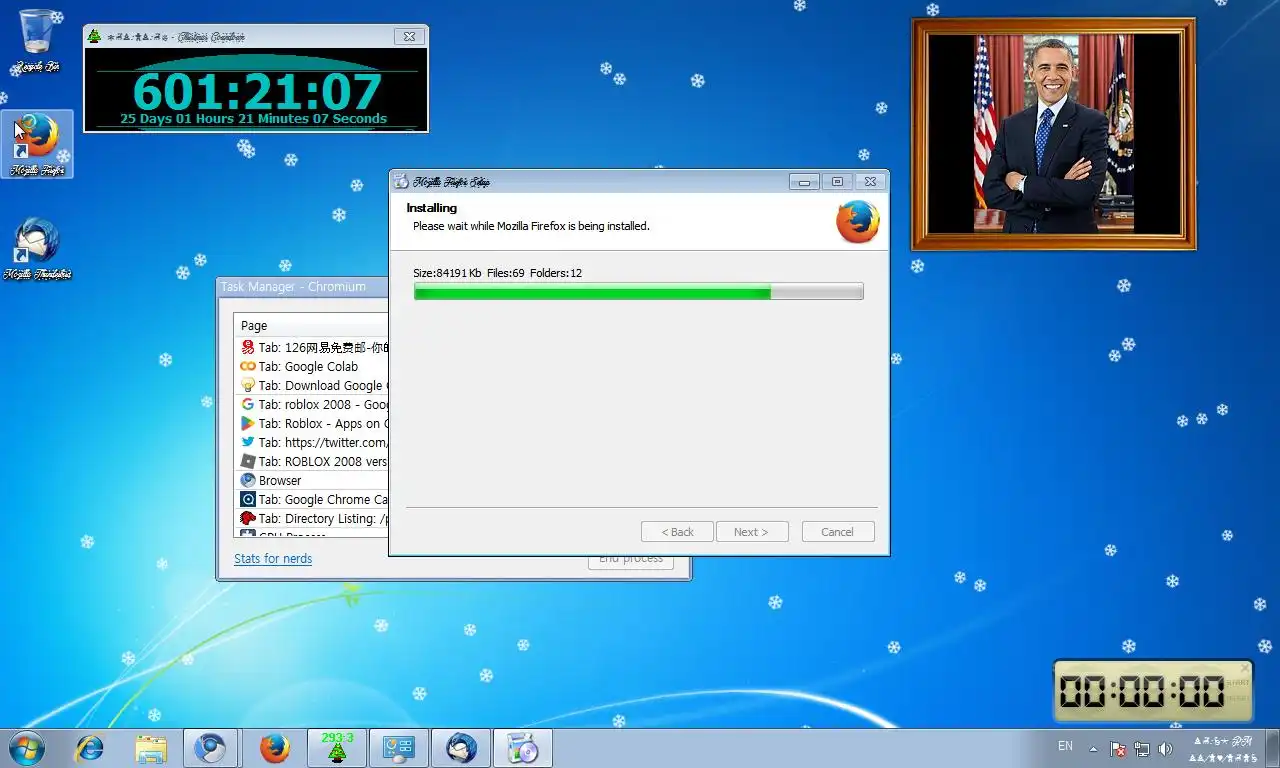
Task: Open the Stats for nerds link
Action: tap(273, 559)
